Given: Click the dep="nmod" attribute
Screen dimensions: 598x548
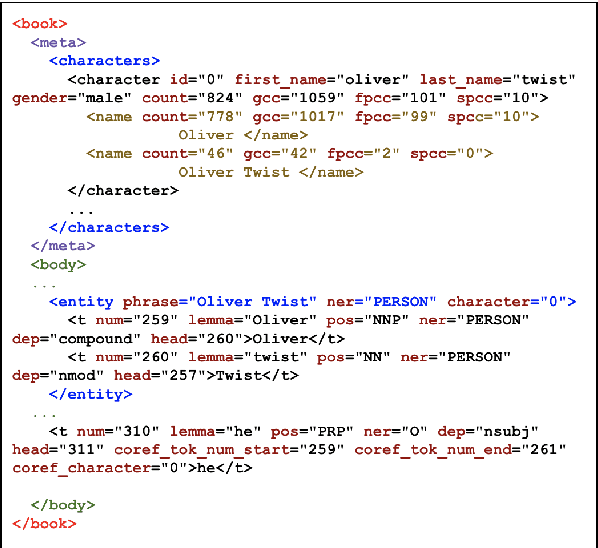Looking at the screenshot, I should (58, 376).
